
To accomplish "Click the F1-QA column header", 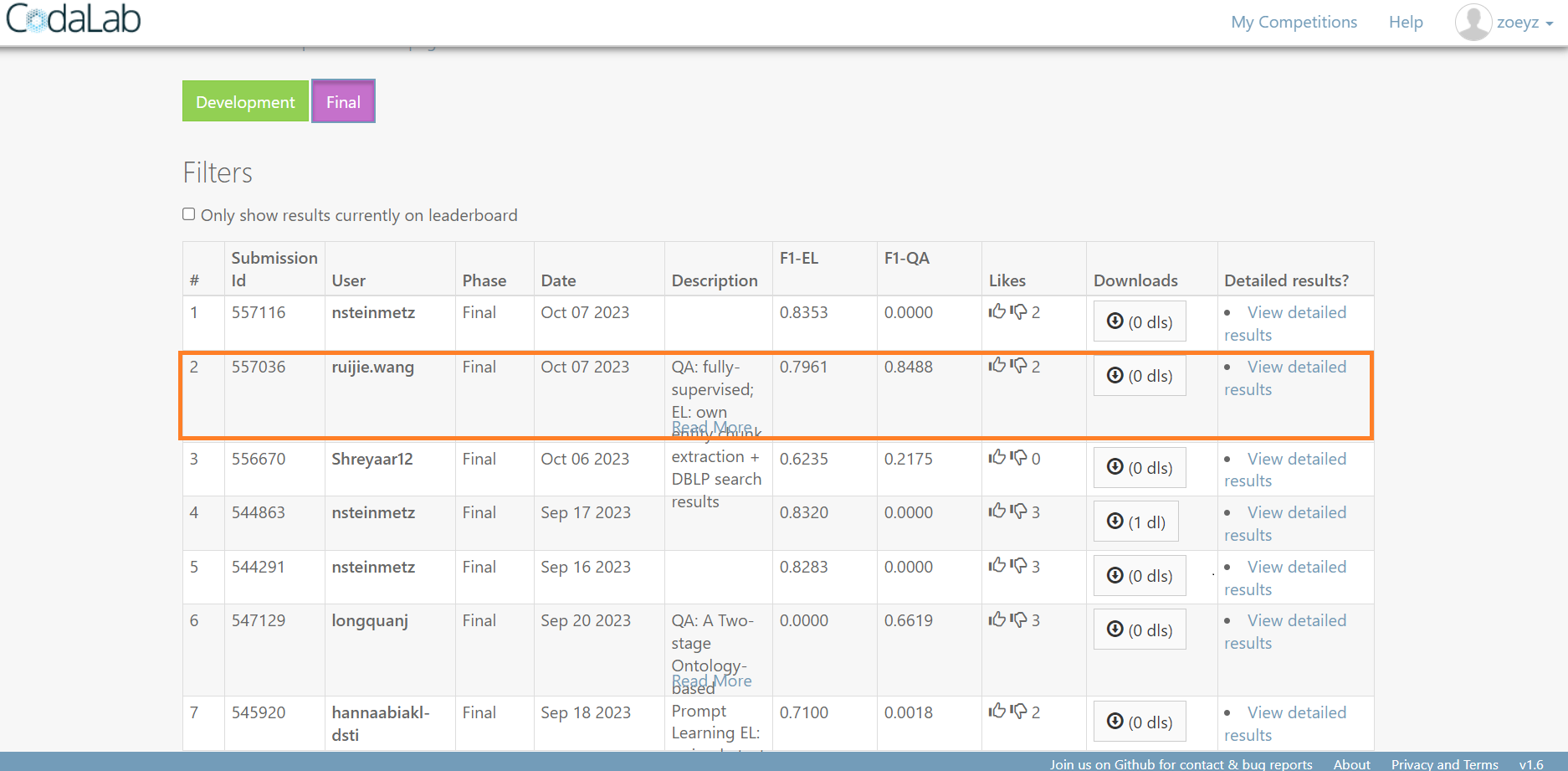I will 906,258.
